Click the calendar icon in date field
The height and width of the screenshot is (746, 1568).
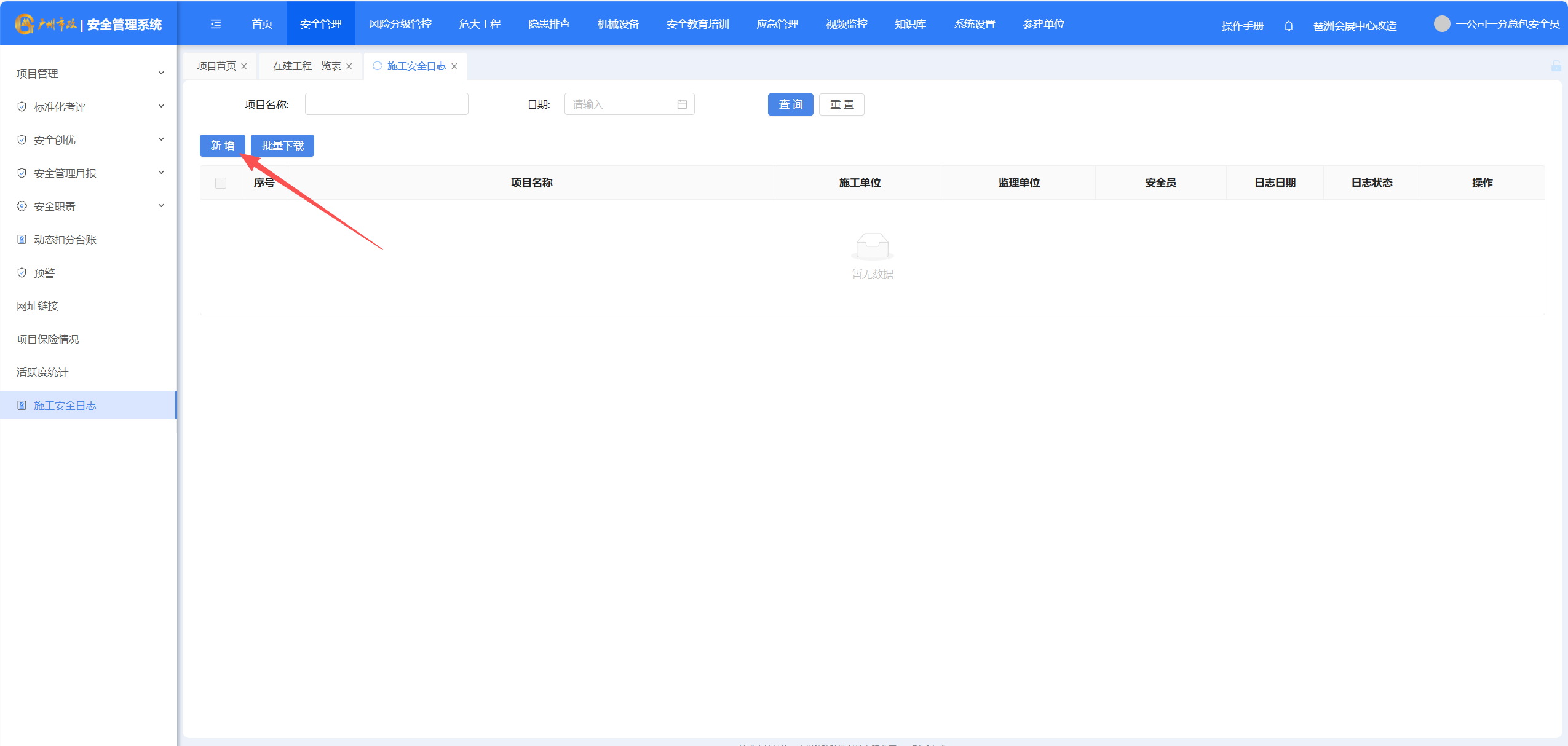coord(682,104)
